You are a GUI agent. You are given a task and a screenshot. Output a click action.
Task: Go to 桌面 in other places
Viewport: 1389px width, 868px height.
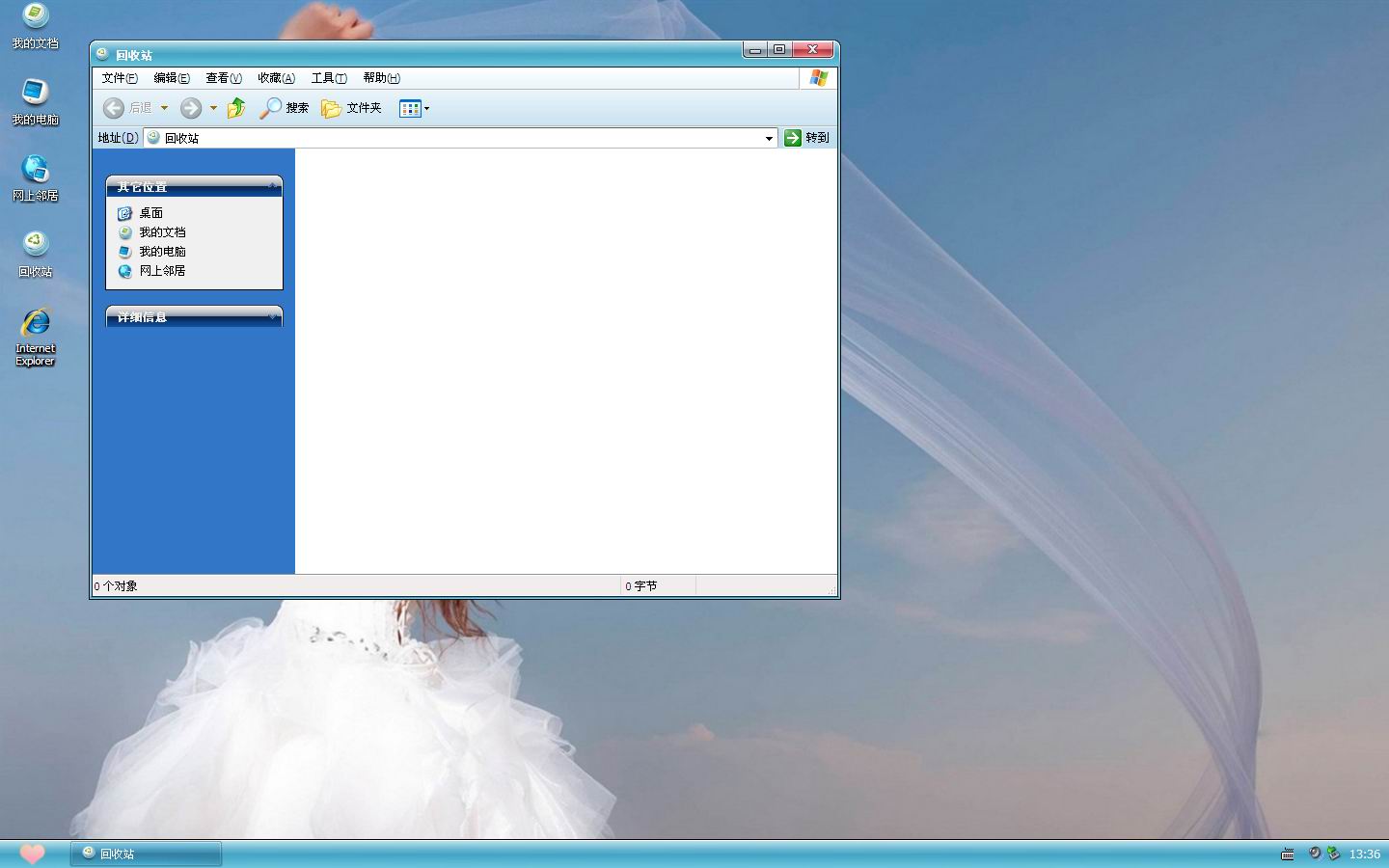(141, 213)
